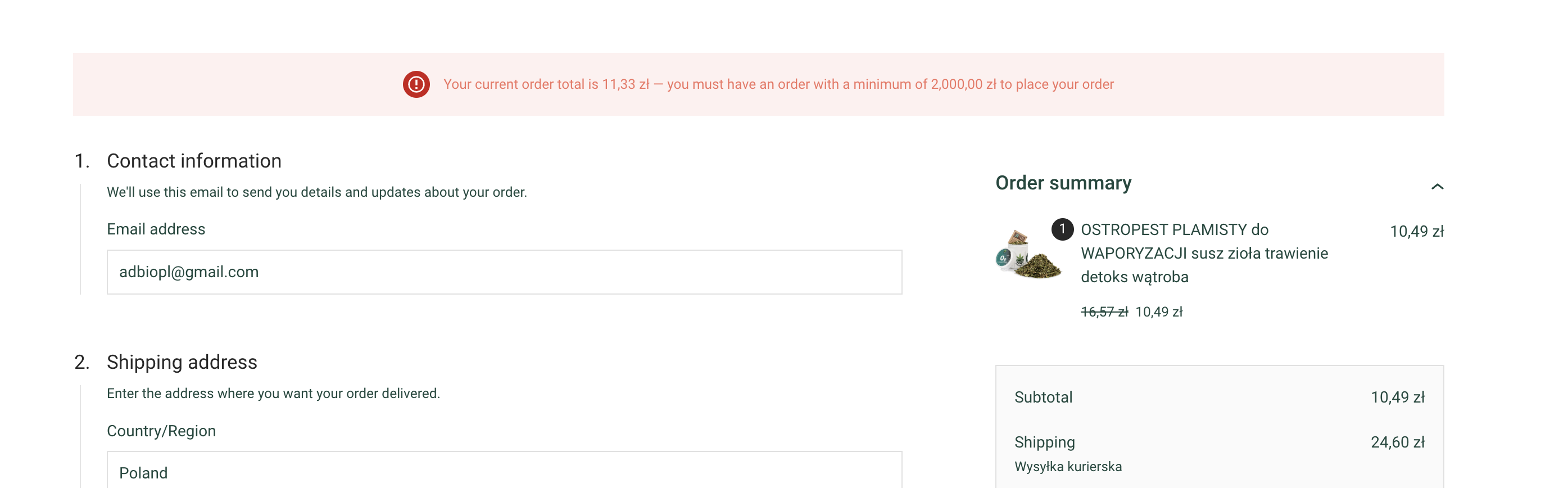Click the Shipping address section heading
1568x488 pixels.
coord(182,362)
